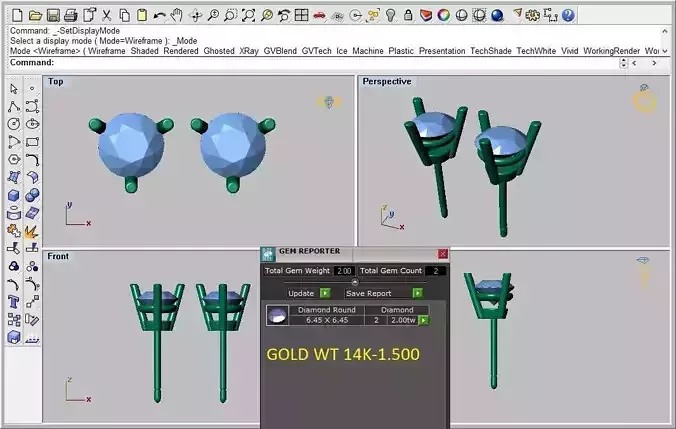Create a new document with New icon
The height and width of the screenshot is (429, 676).
17,16
